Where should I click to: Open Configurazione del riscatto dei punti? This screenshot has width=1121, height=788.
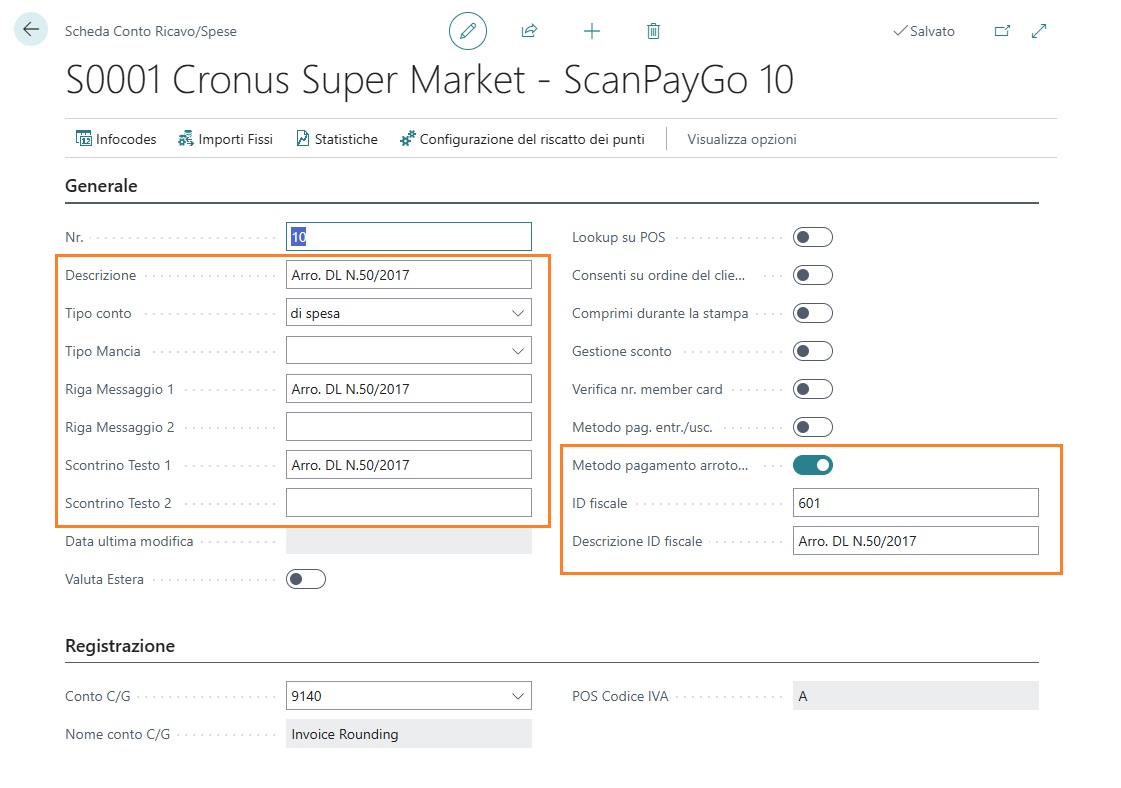521,139
